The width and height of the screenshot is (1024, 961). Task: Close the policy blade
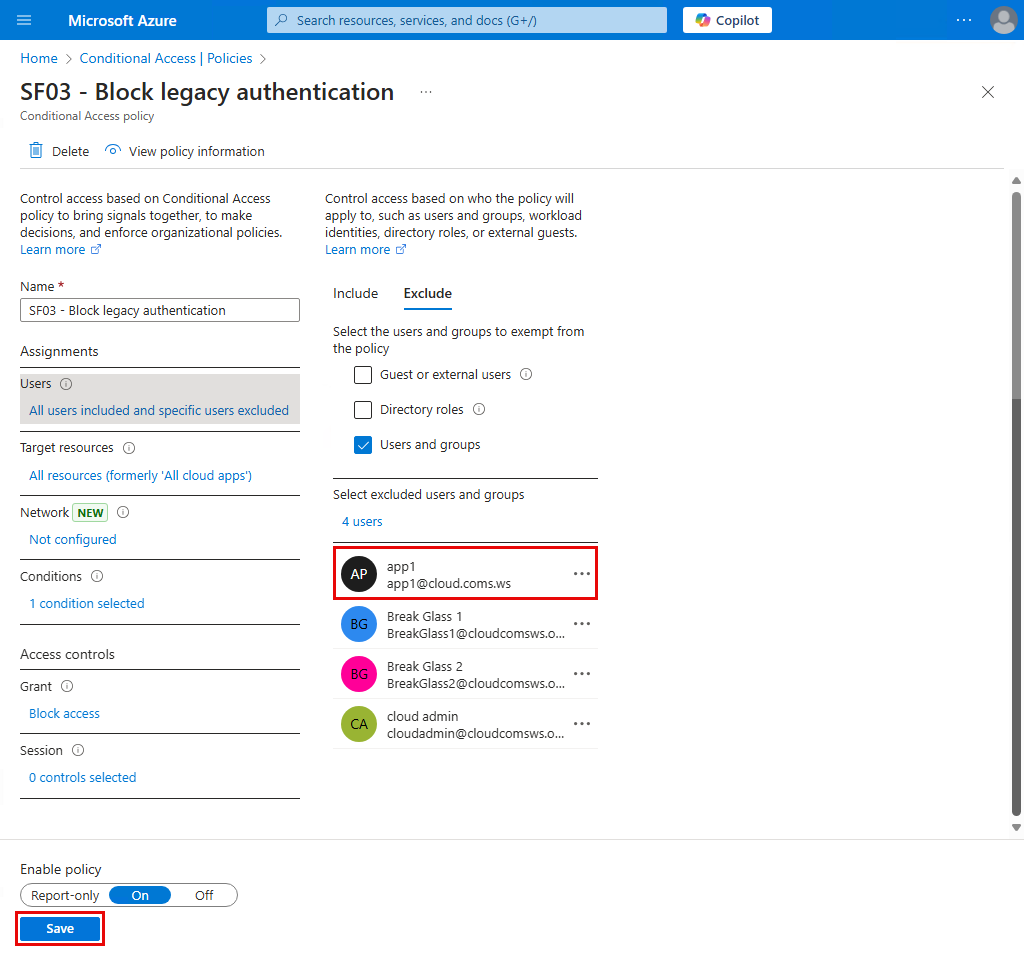coord(987,92)
